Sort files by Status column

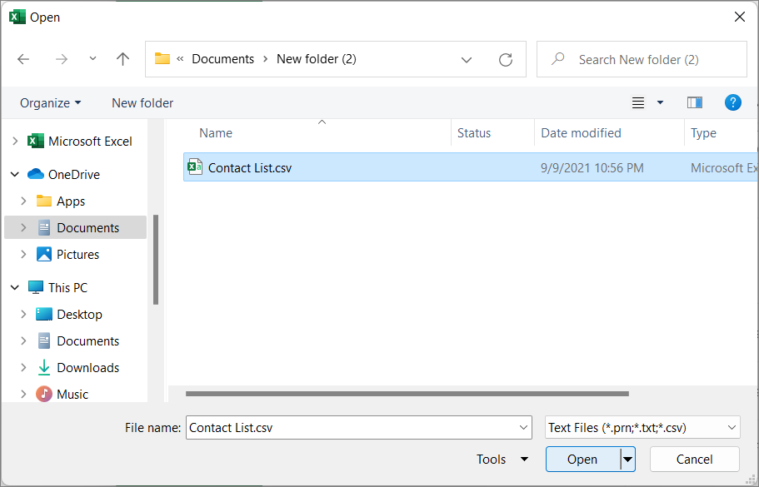474,133
